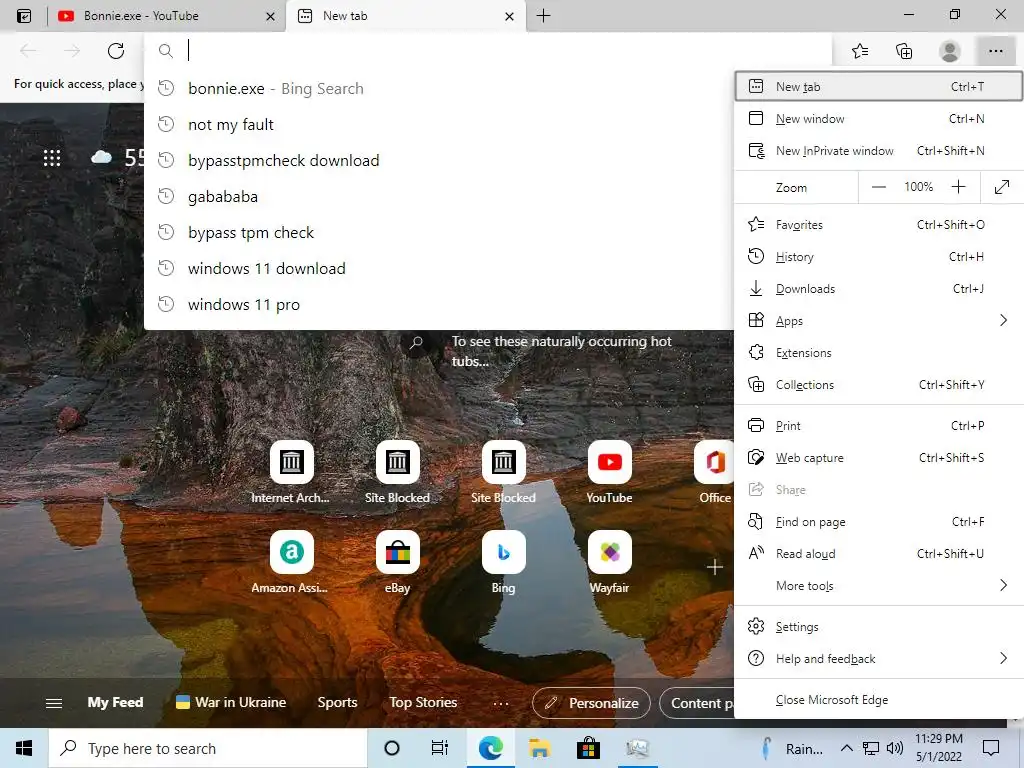1024x768 pixels.
Task: Open Collections toolbar icon
Action: coord(904,51)
